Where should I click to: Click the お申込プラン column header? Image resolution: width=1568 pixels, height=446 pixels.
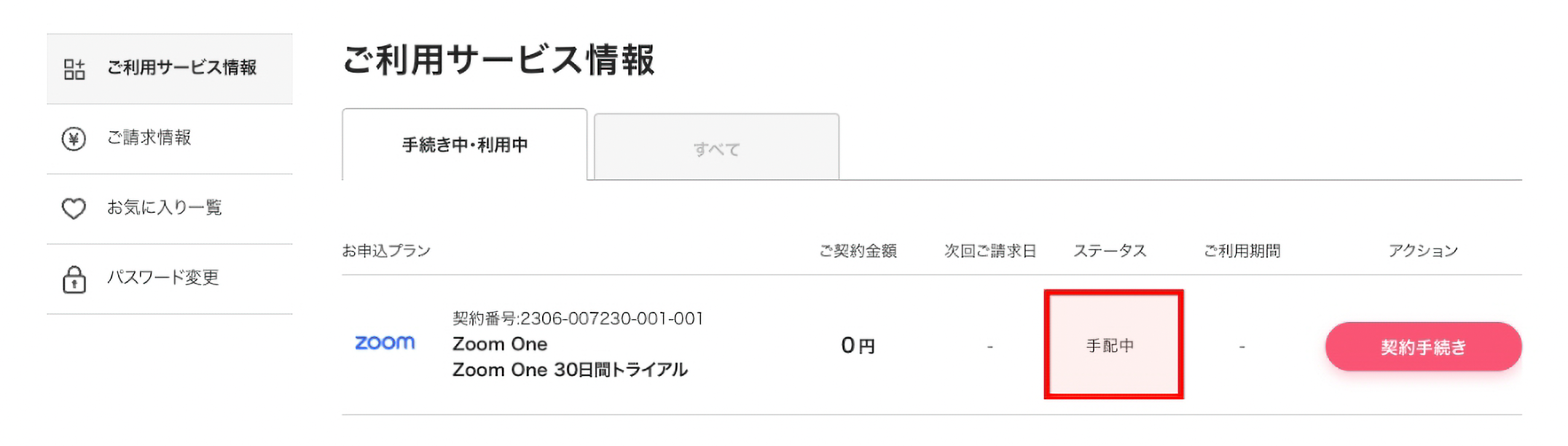tap(386, 251)
